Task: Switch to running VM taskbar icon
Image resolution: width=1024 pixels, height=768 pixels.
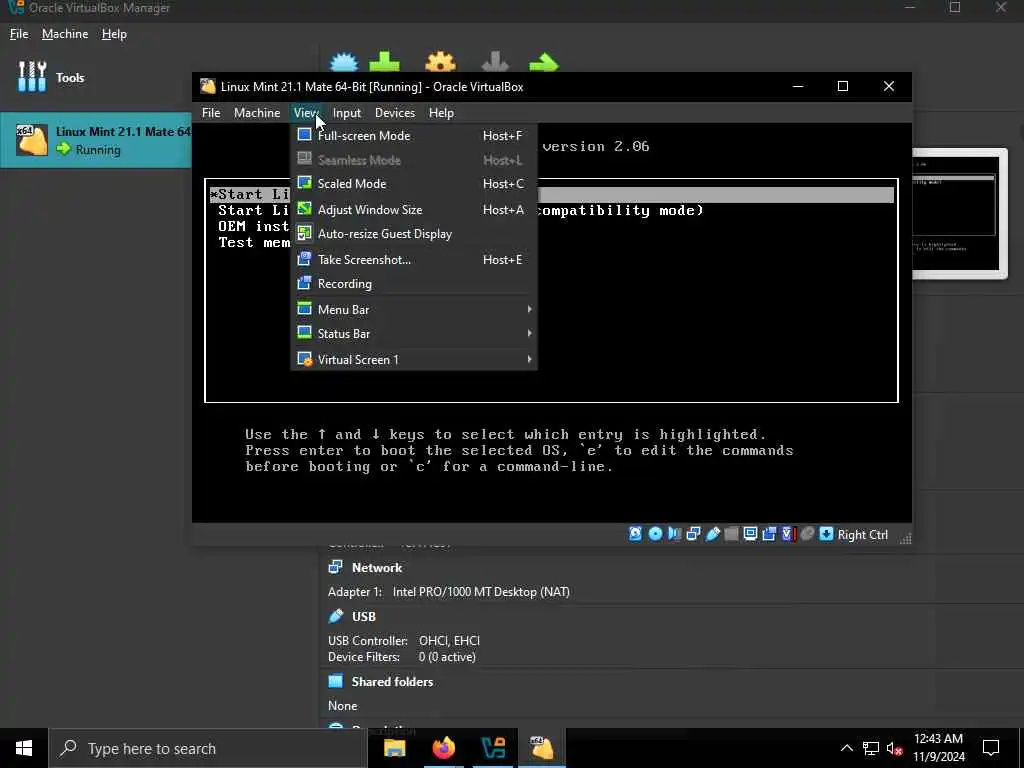Action: 542,748
